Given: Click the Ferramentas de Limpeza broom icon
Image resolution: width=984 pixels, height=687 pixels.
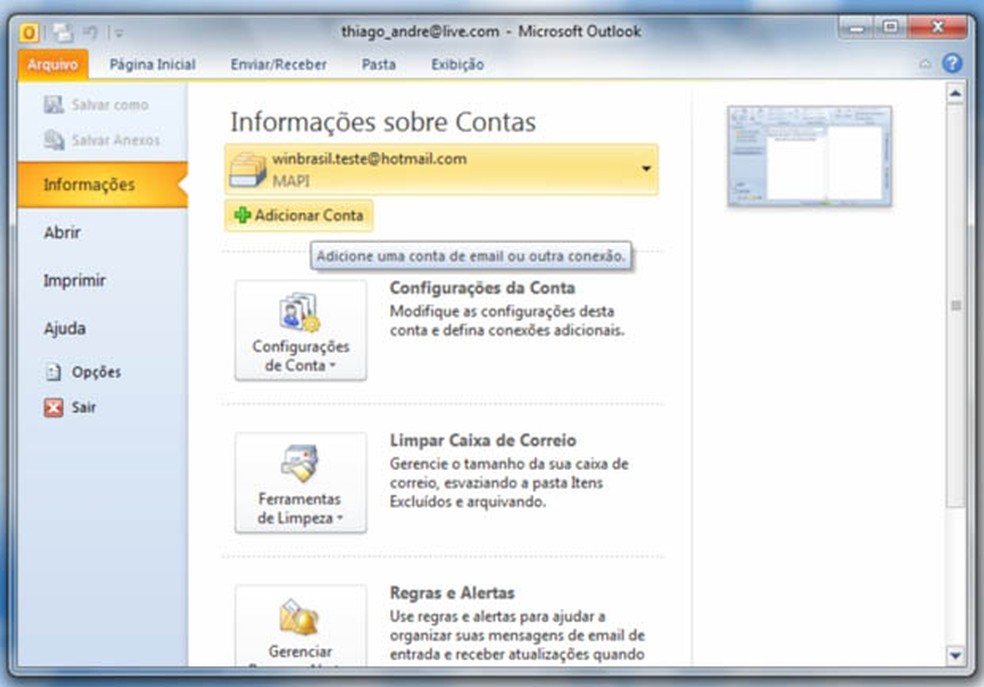Looking at the screenshot, I should [300, 462].
